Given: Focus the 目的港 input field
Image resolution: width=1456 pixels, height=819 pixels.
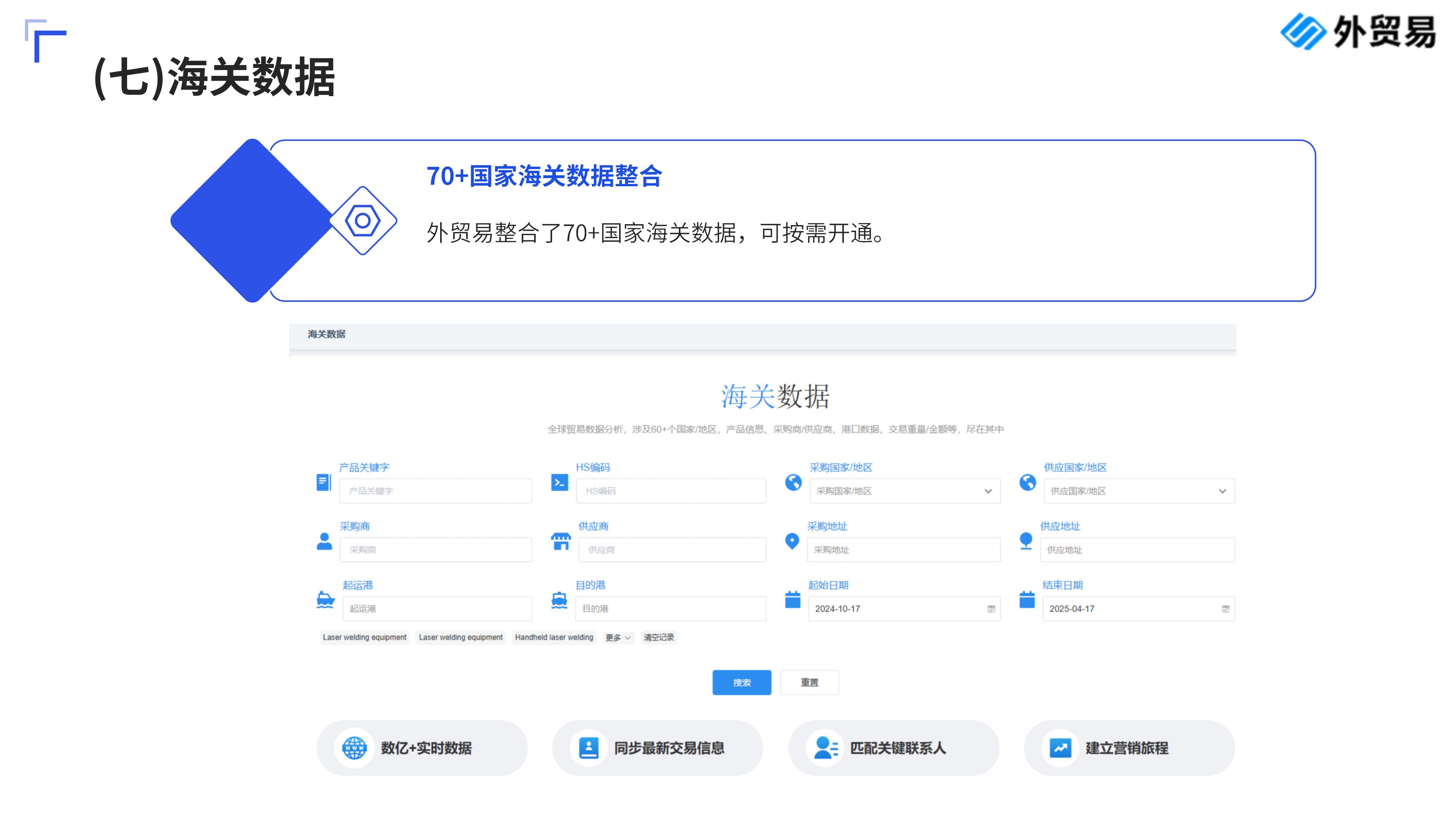Looking at the screenshot, I should pos(671,609).
